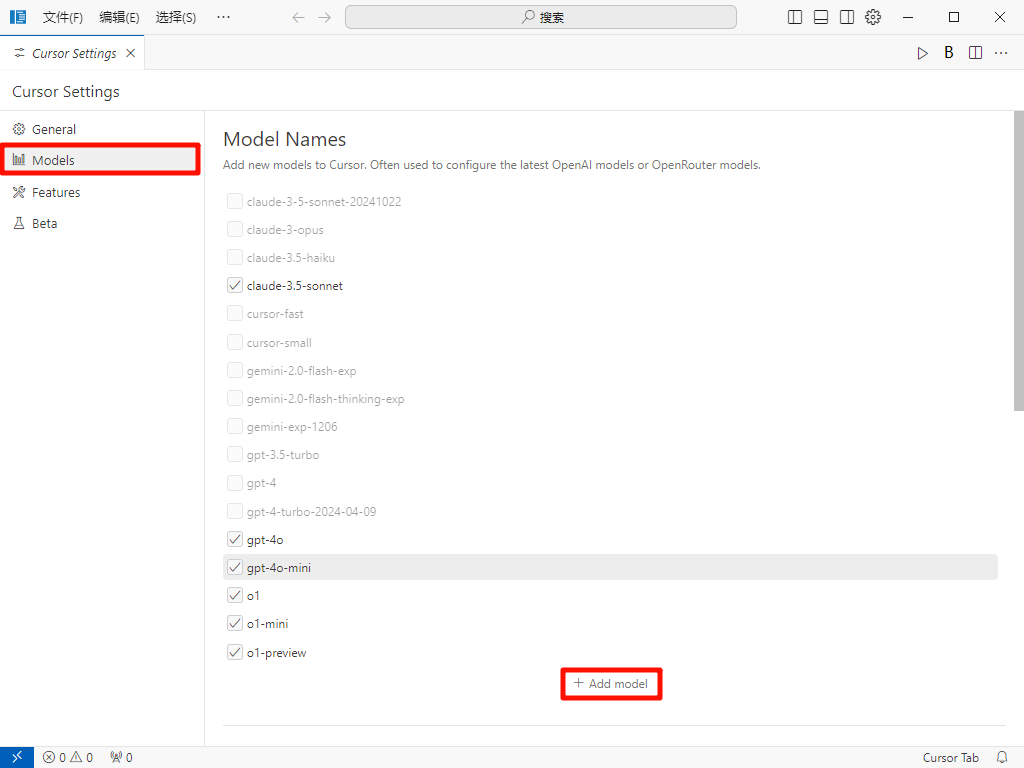Image resolution: width=1024 pixels, height=768 pixels.
Task: Click the ports indicator showing 0
Action: (121, 757)
